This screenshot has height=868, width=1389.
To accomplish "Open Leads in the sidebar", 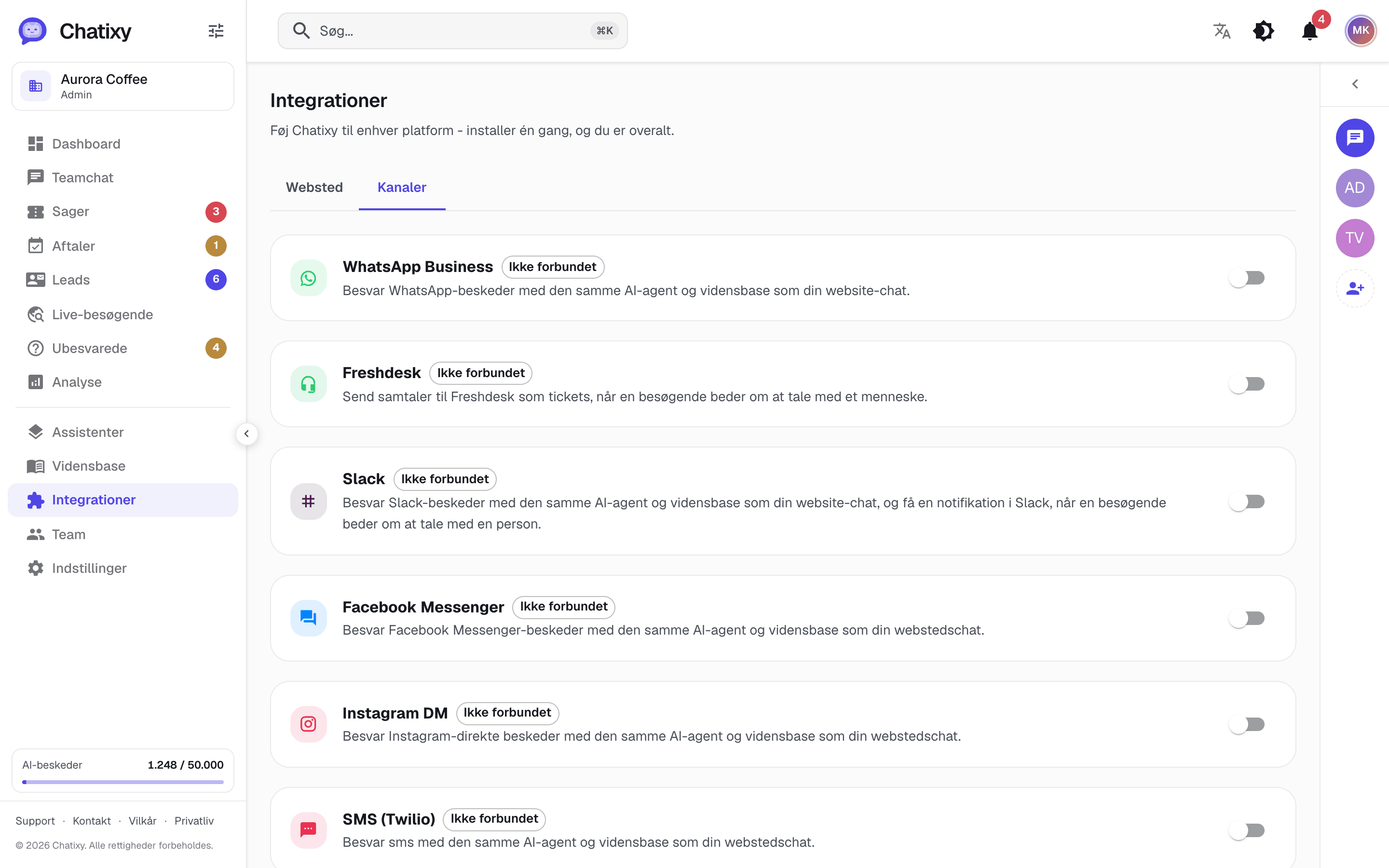I will [x=123, y=280].
